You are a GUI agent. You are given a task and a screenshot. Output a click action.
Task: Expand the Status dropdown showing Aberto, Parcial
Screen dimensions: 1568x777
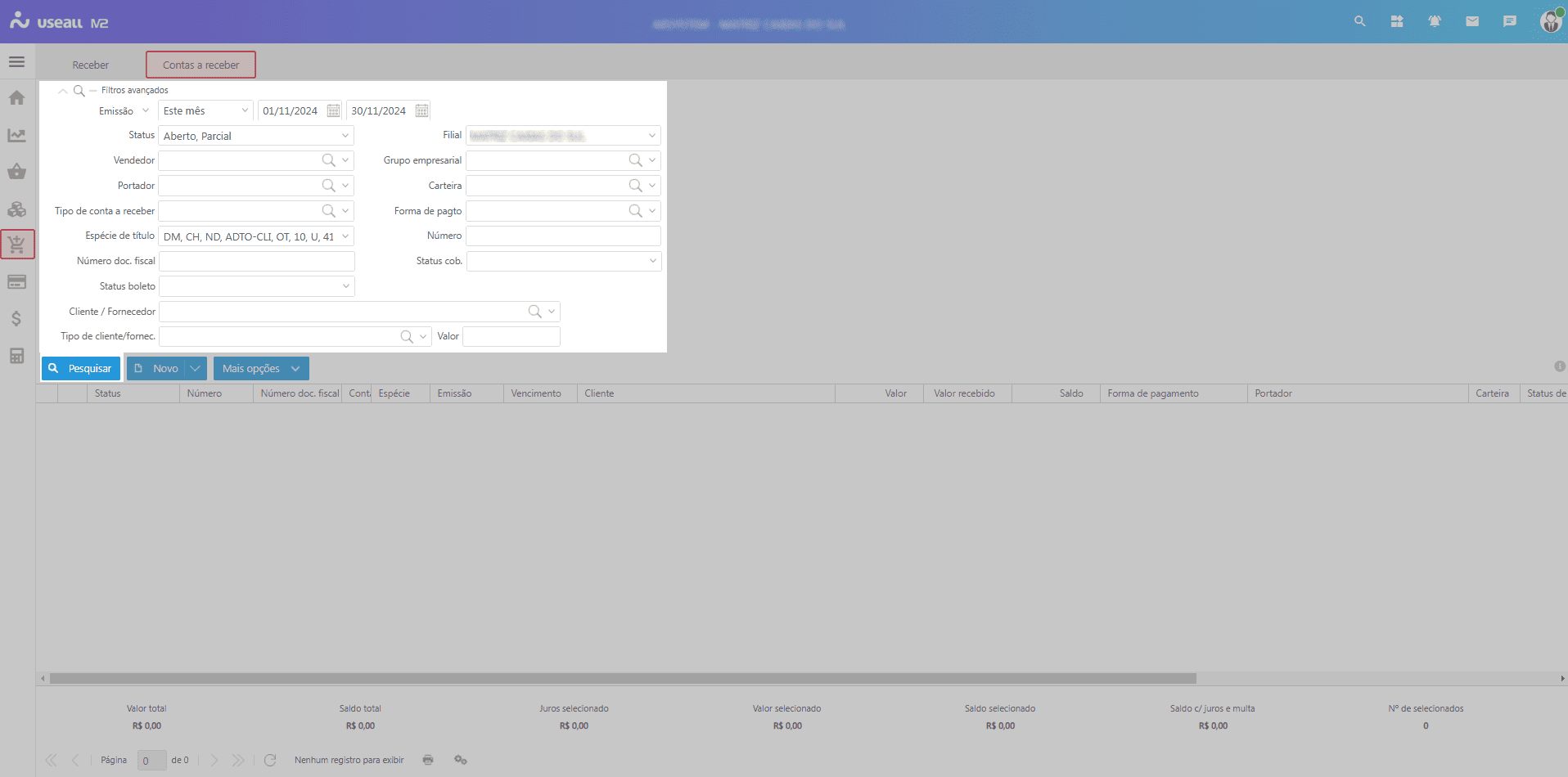pyautogui.click(x=345, y=136)
